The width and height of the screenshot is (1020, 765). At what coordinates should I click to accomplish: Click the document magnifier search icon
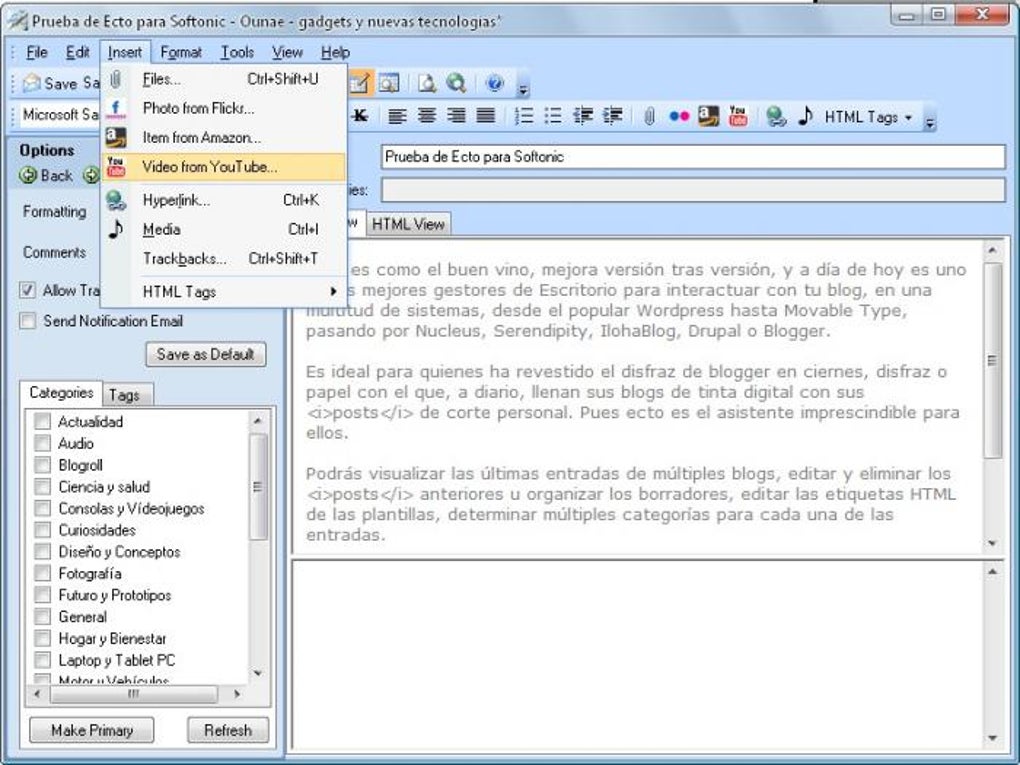point(427,83)
